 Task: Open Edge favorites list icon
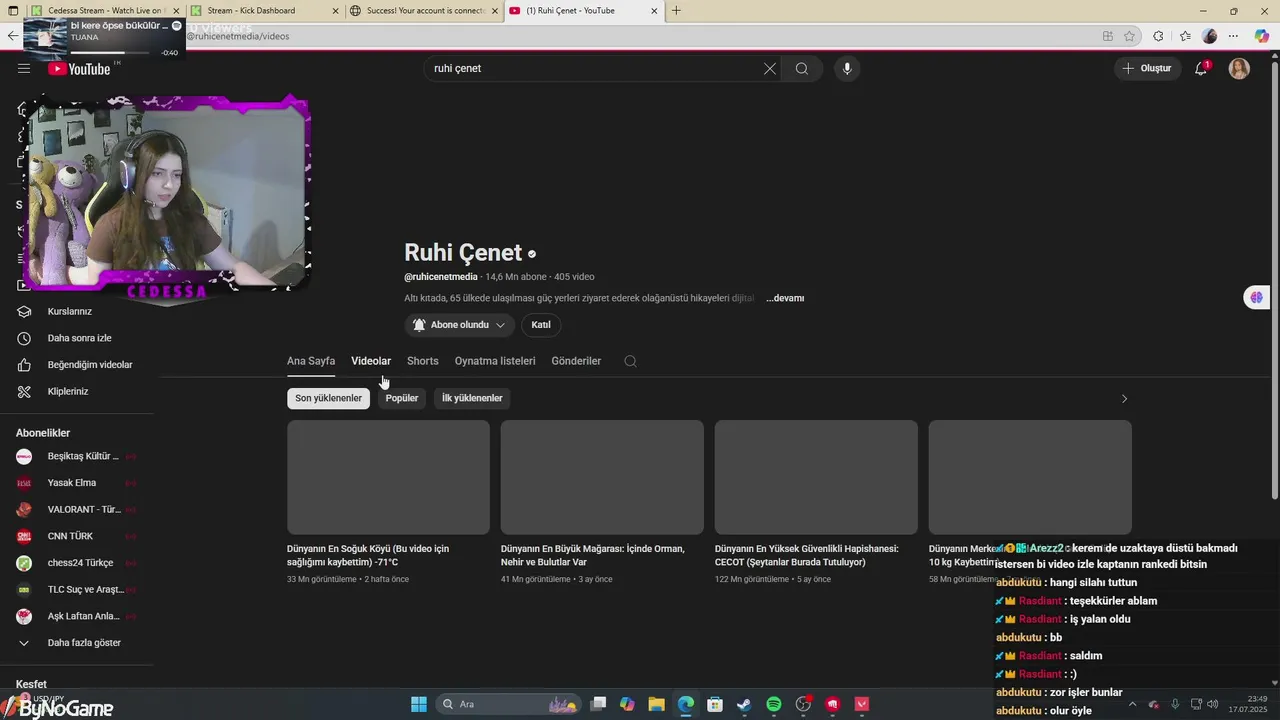1184,36
